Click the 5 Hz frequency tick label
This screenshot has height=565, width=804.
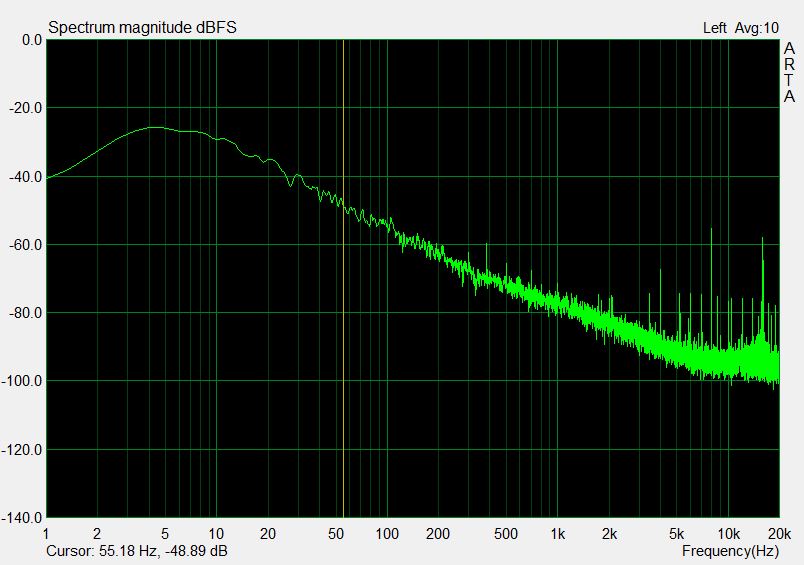coord(165,534)
